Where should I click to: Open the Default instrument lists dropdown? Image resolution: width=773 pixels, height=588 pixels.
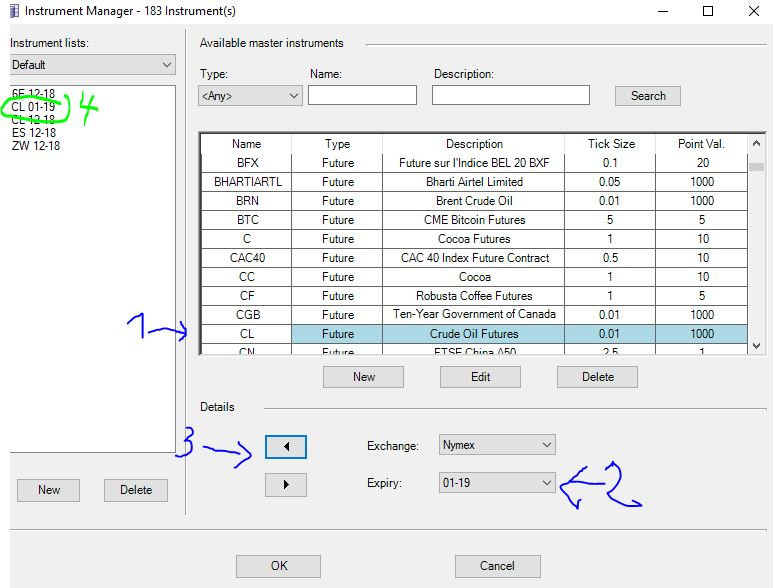click(x=93, y=65)
